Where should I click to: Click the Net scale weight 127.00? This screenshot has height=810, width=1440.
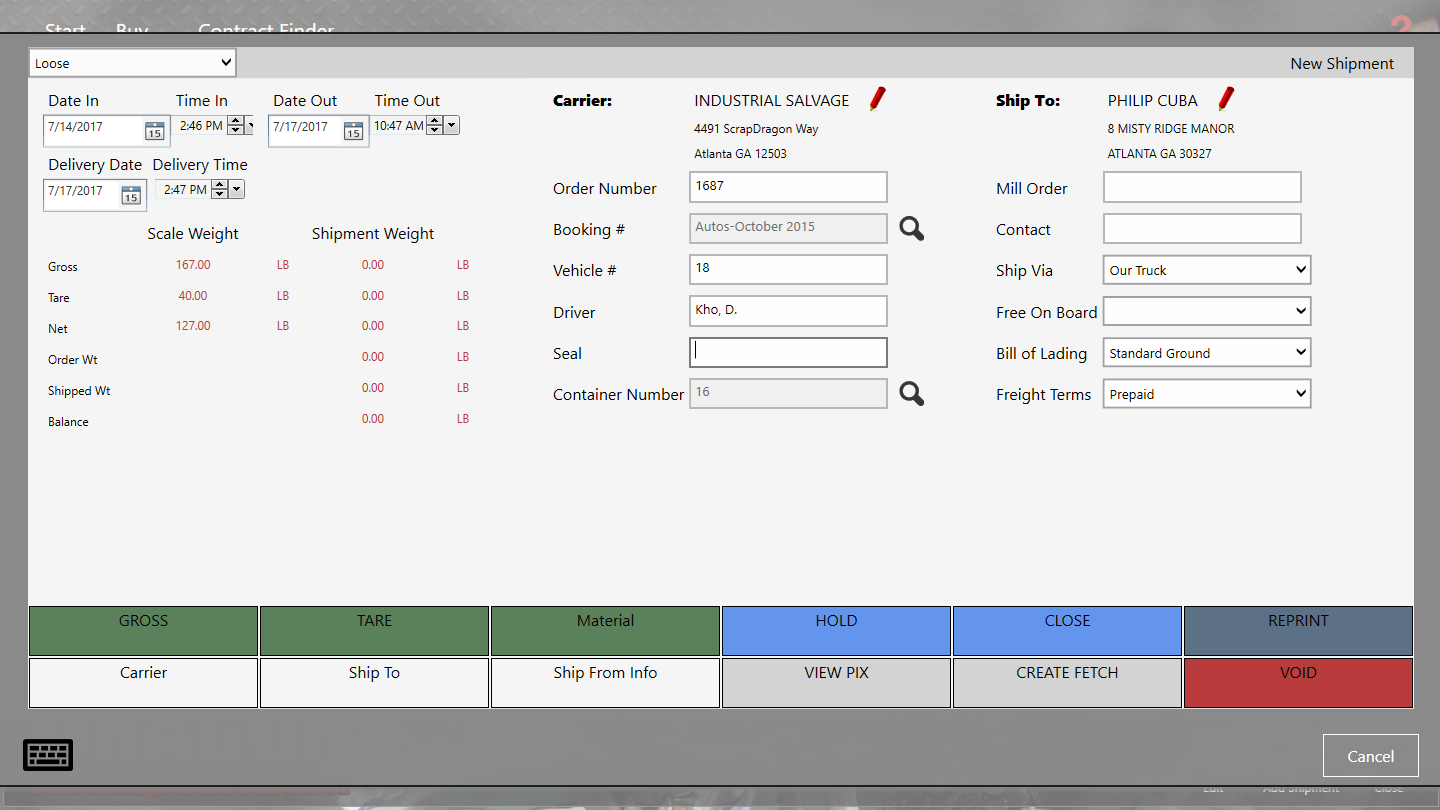(x=193, y=326)
